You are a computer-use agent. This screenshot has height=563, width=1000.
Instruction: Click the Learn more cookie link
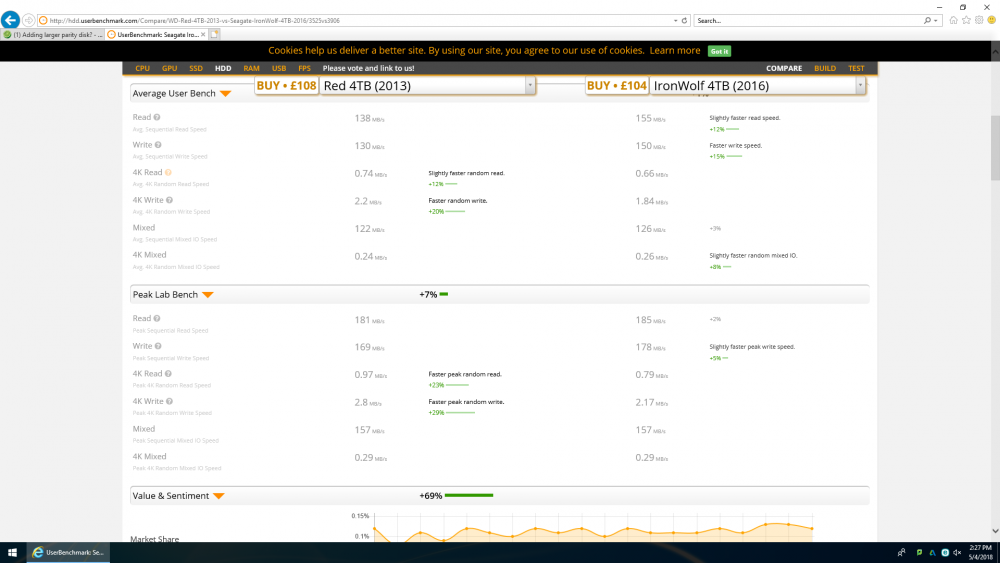(x=675, y=50)
